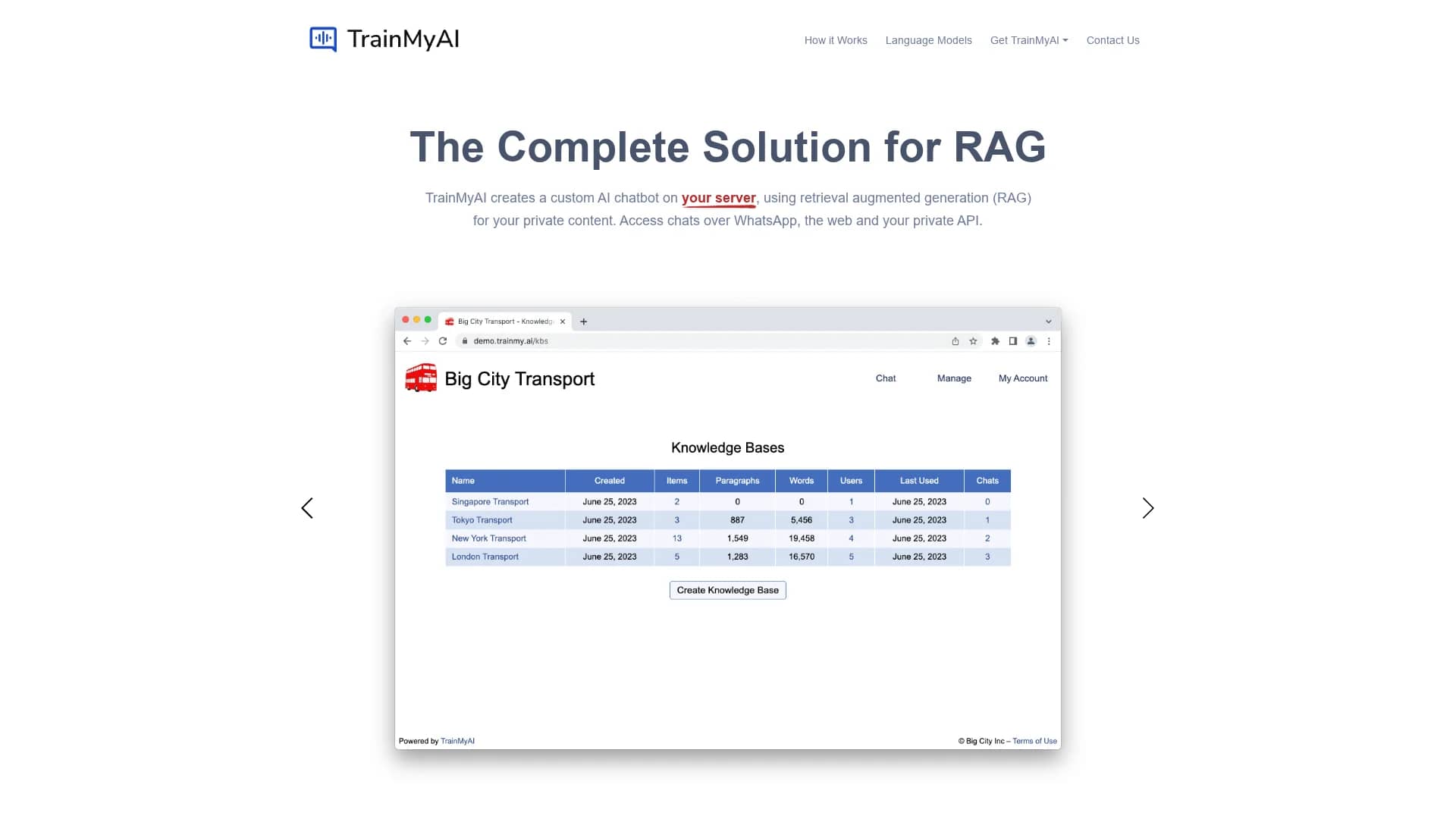Viewport: 1456px width, 819px height.
Task: Open the Terms of Use link
Action: pos(1034,741)
